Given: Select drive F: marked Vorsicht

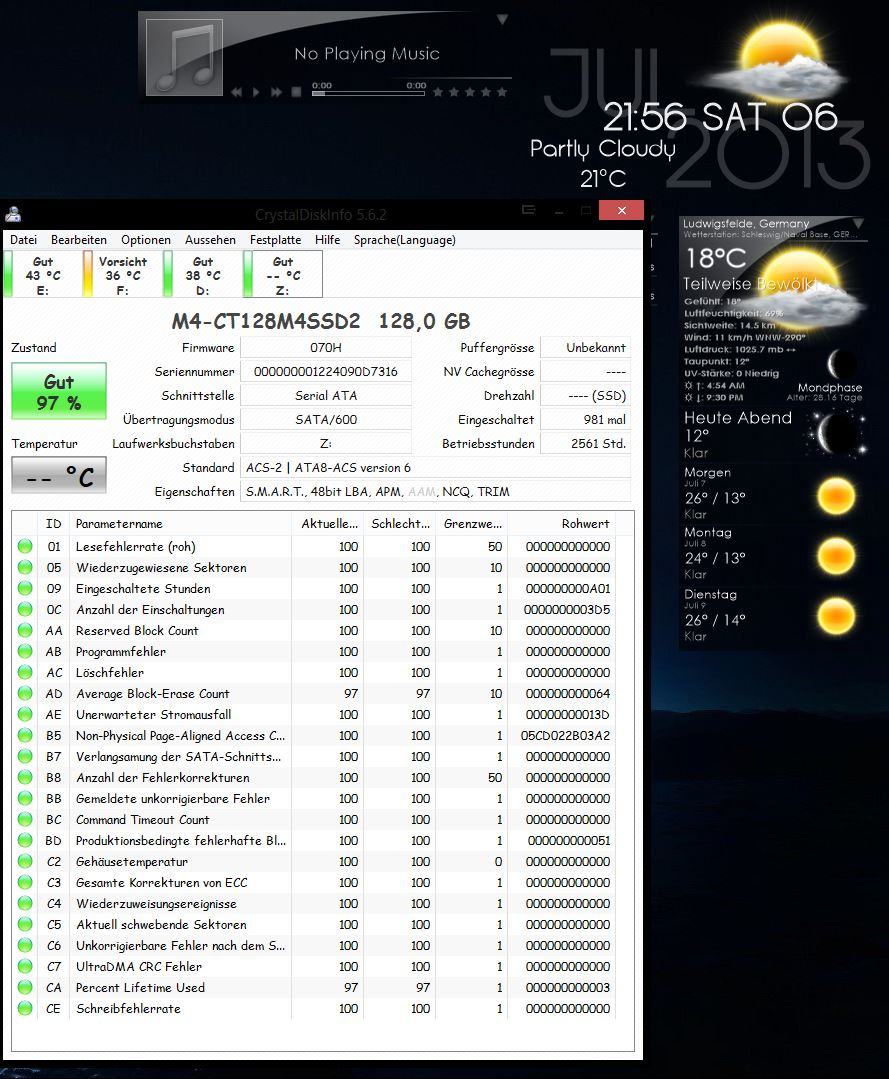Looking at the screenshot, I should coord(122,275).
